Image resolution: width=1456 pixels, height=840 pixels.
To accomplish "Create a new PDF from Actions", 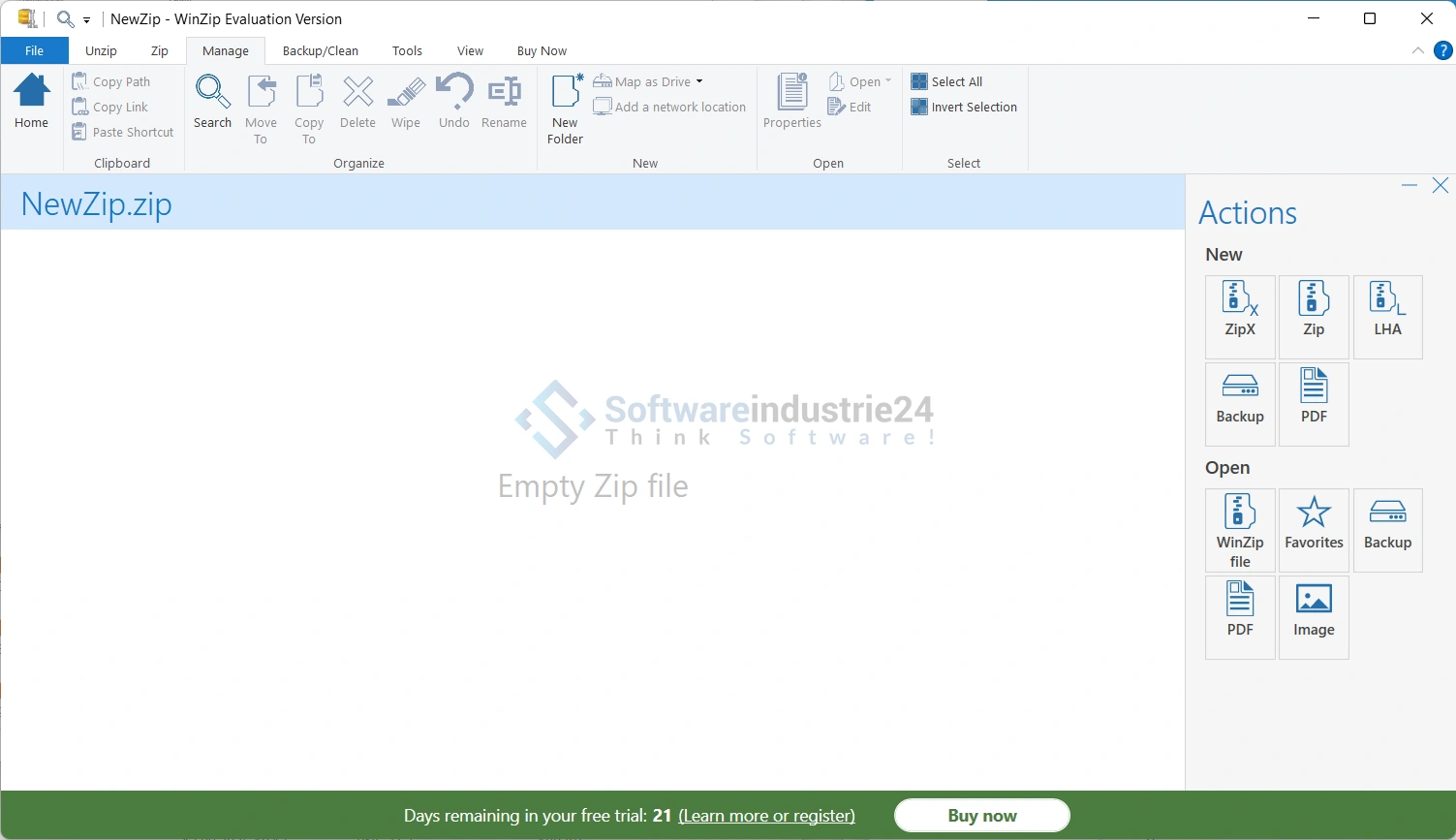I will click(1314, 403).
